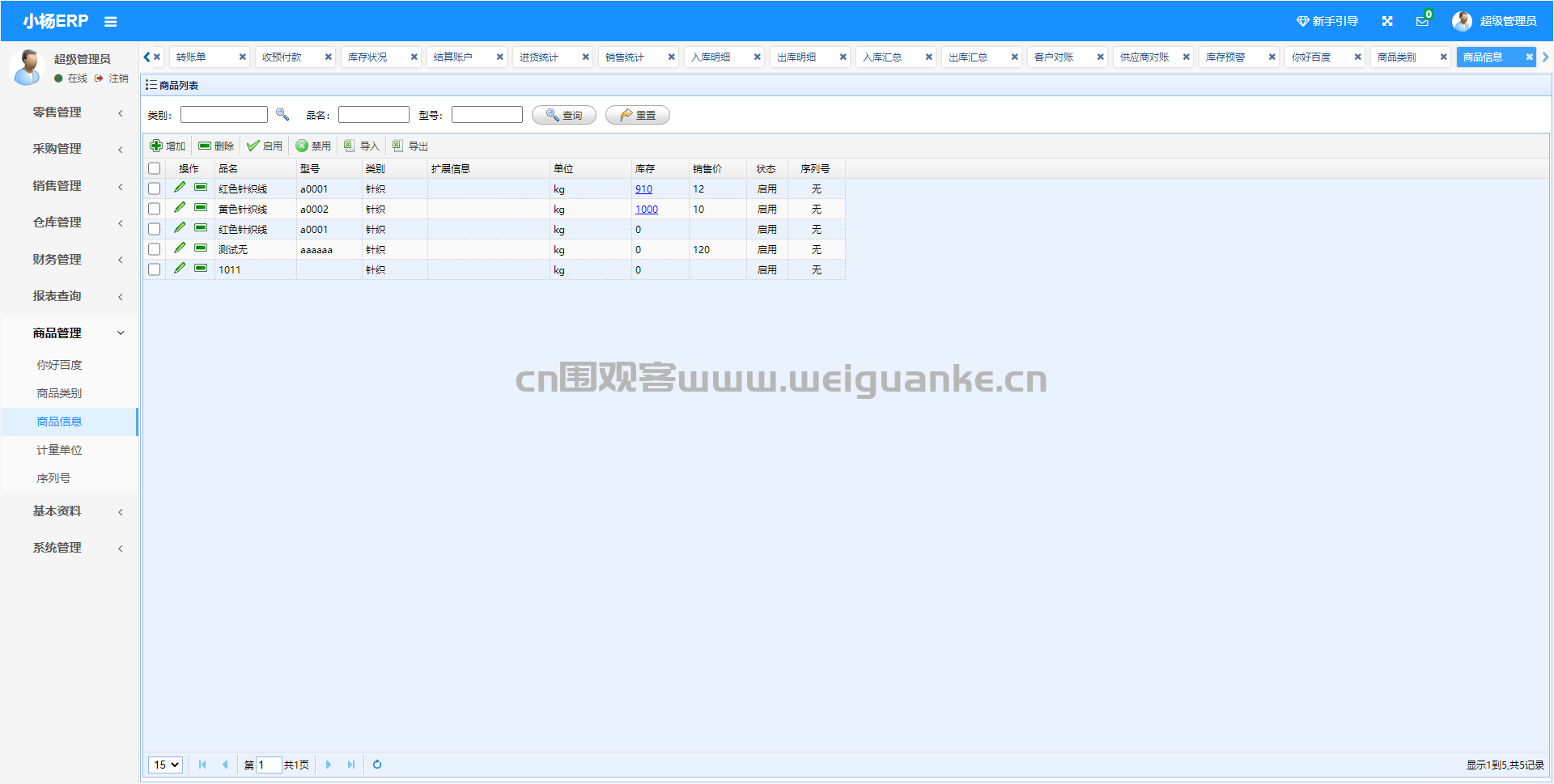Focus the 品名 search input

point(374,115)
